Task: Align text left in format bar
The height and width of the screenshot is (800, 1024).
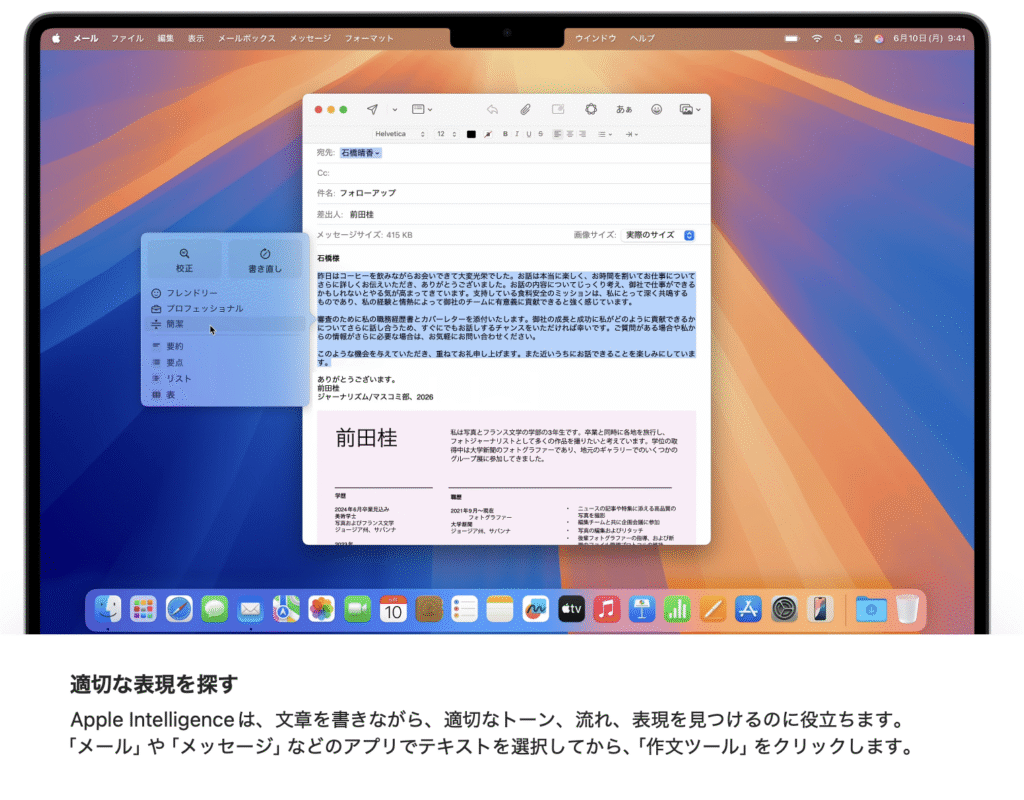Action: point(557,134)
